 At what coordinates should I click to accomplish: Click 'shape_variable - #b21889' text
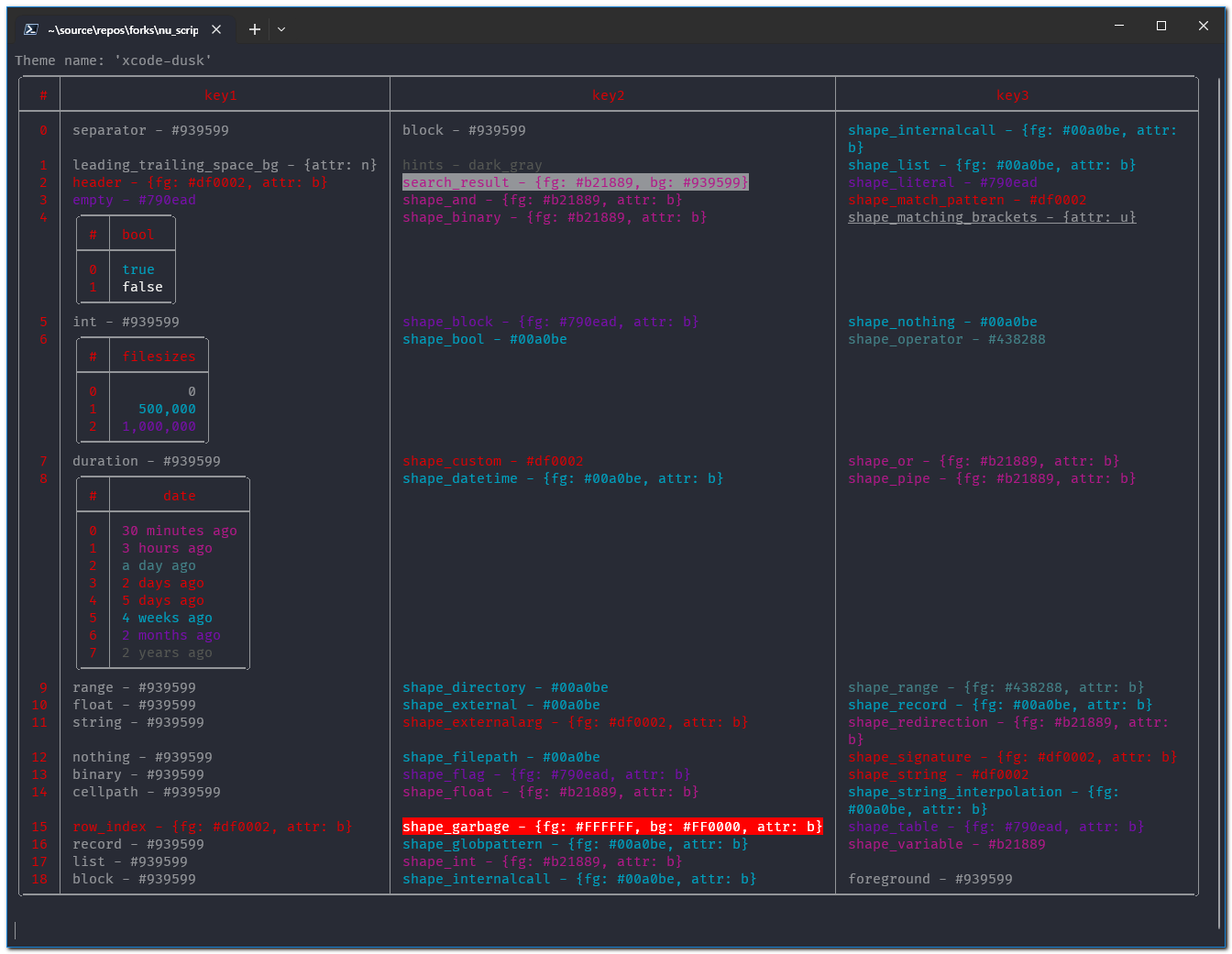(x=947, y=844)
